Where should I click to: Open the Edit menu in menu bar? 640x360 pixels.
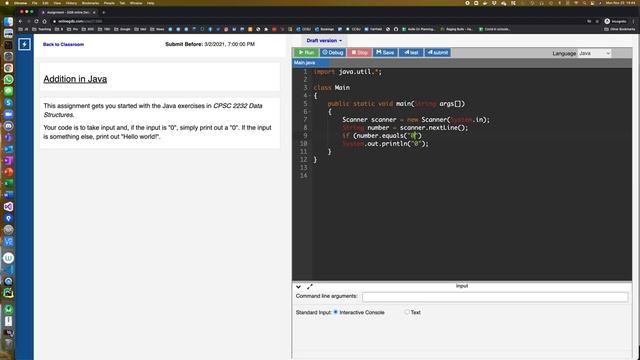(45, 3)
